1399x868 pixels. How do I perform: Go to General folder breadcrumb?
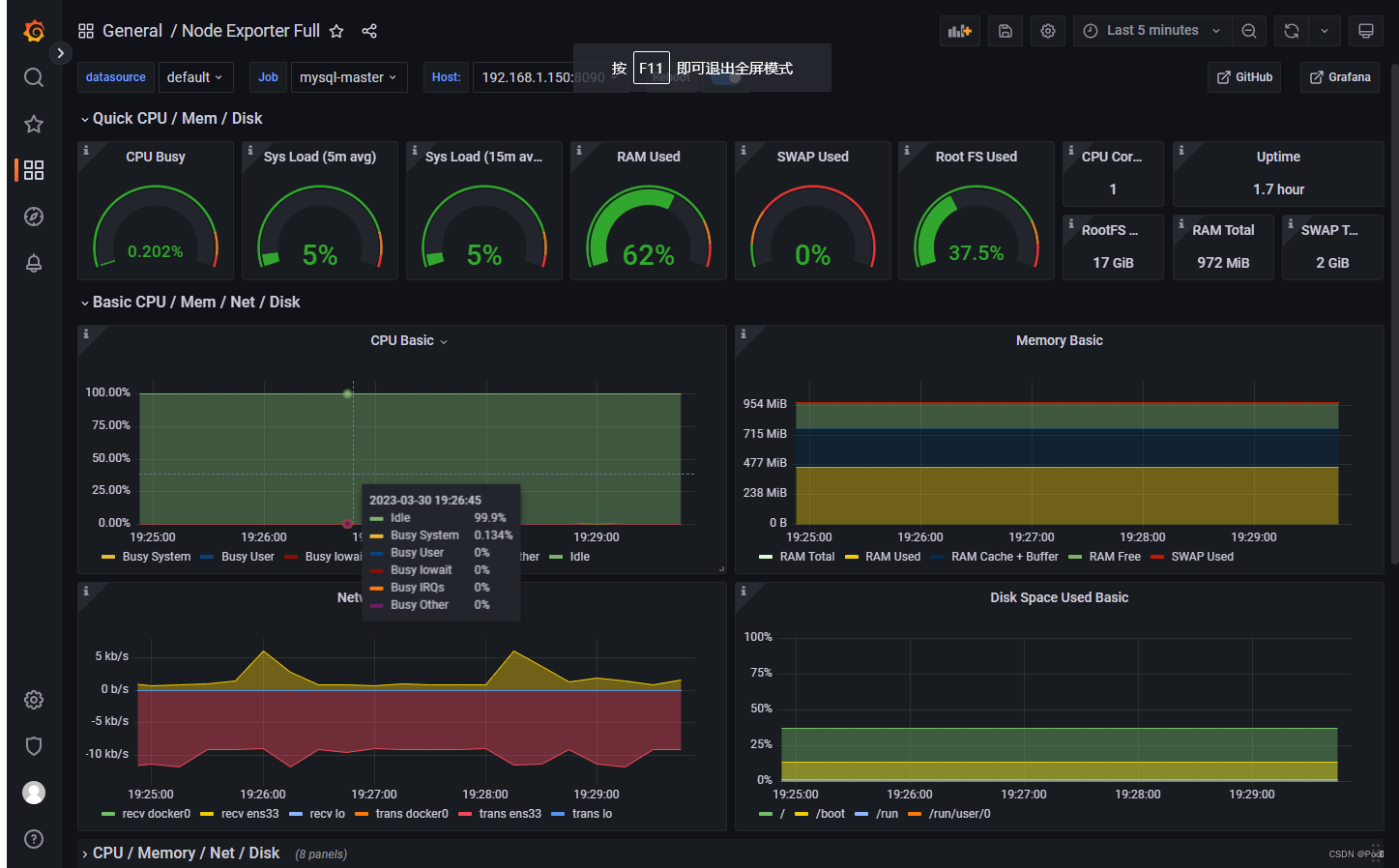pos(132,31)
